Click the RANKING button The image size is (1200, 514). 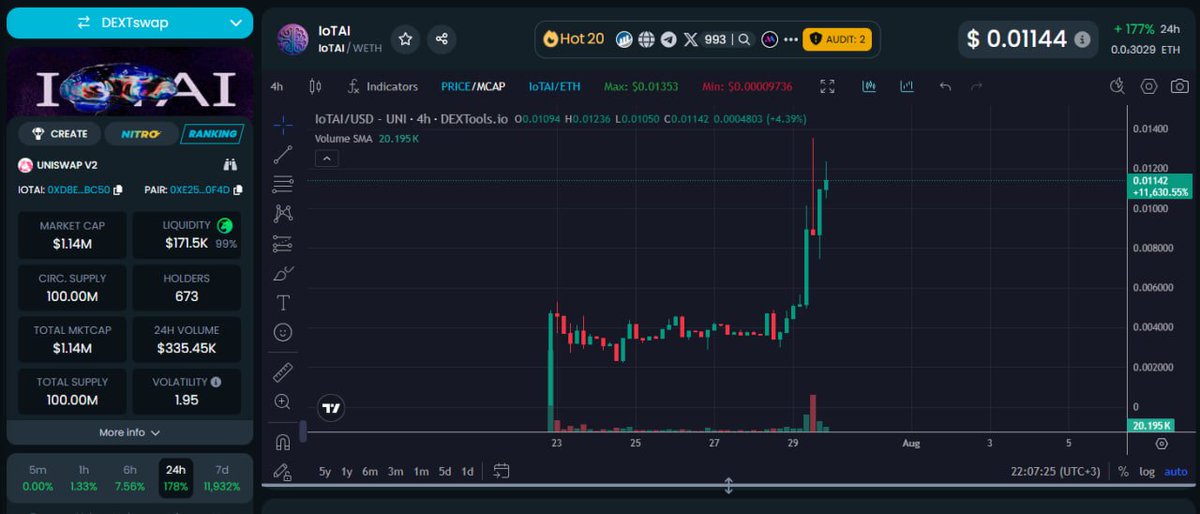[x=212, y=134]
